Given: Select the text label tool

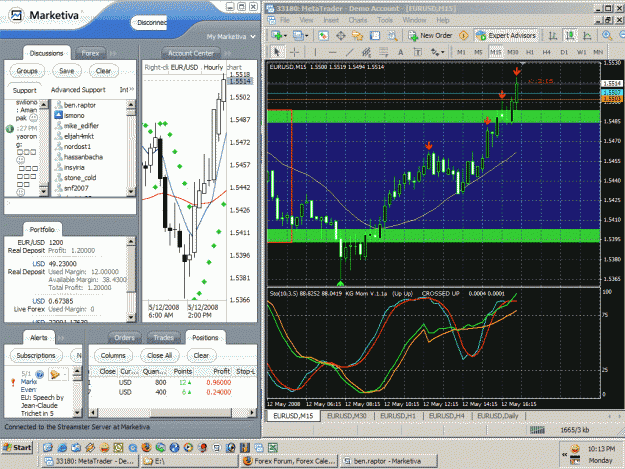Looking at the screenshot, I should [x=417, y=52].
